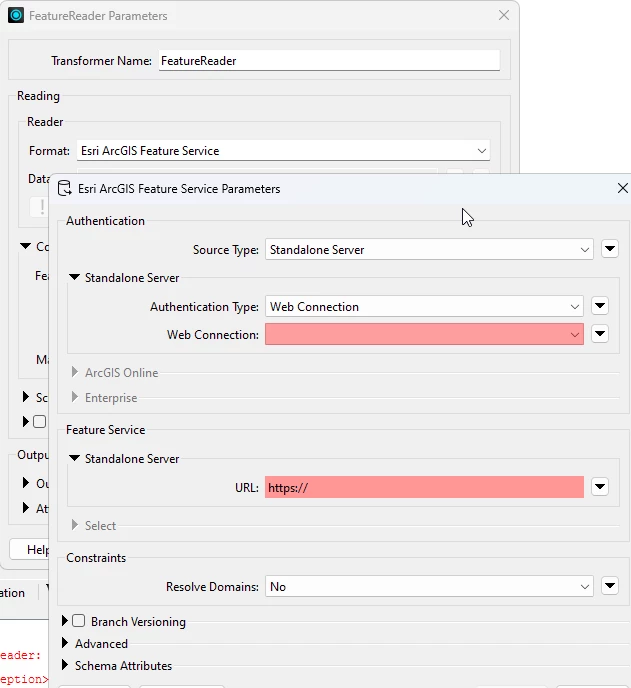Expand the Branch Versioning section
631x688 pixels.
(65, 621)
